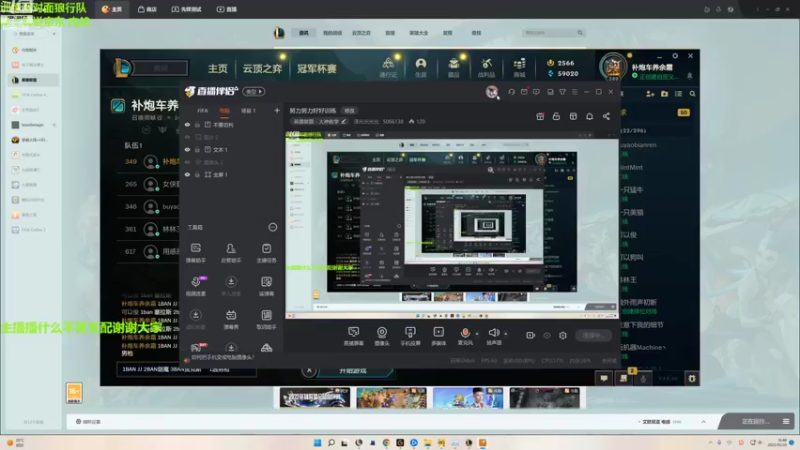Open the 商店 tab in WeGame top bar
The image size is (800, 450).
click(x=147, y=9)
